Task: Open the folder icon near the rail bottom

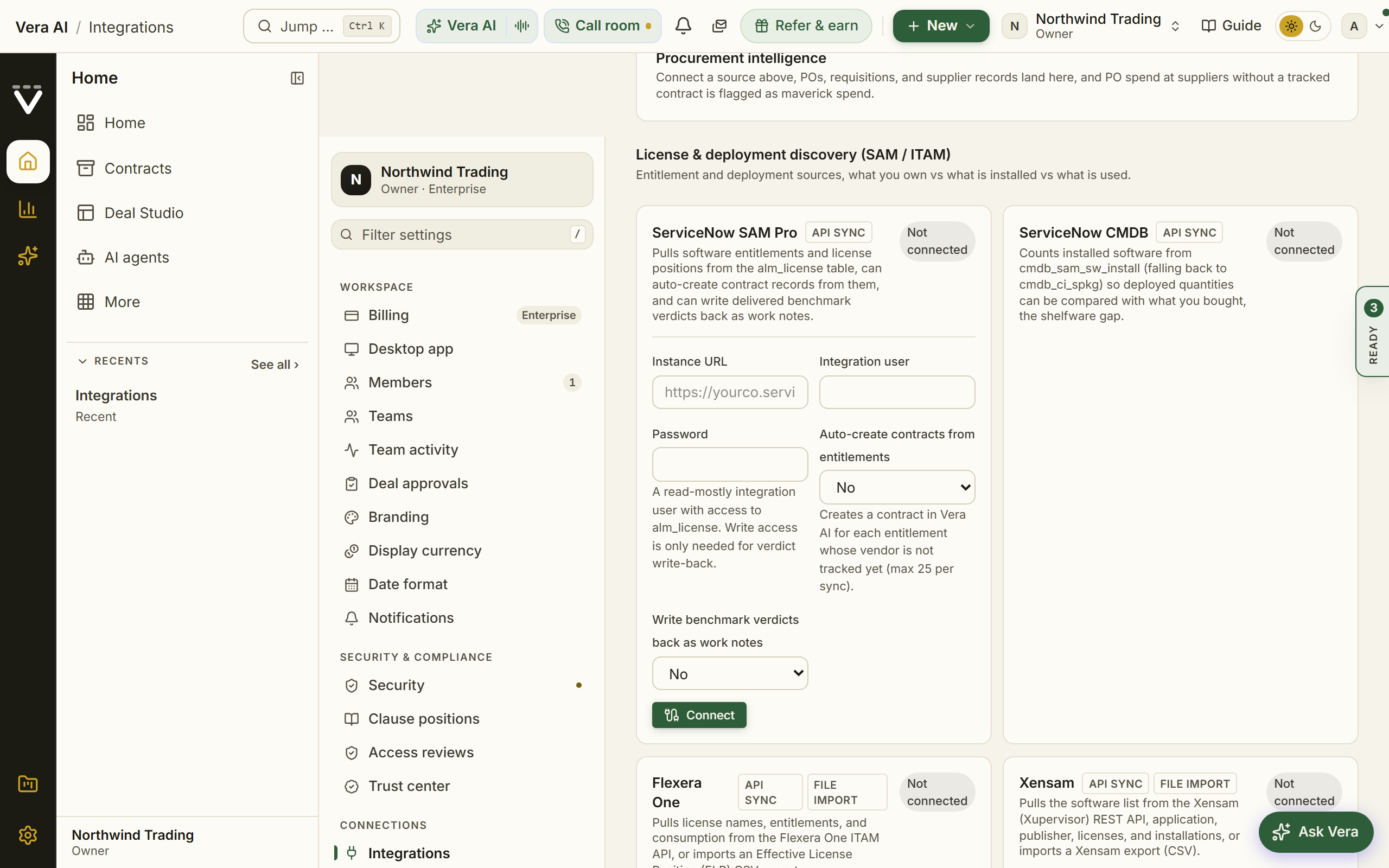Action: coord(28,783)
